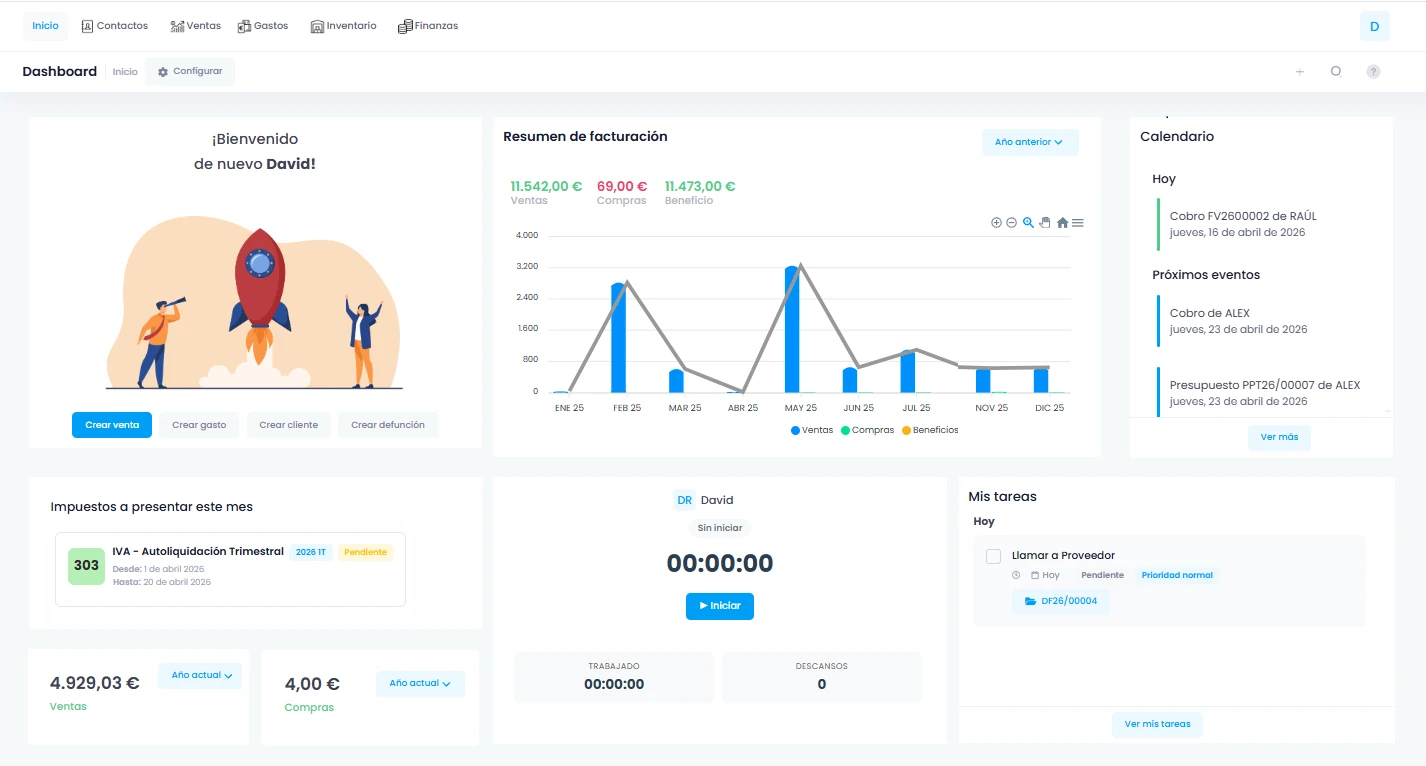The width and height of the screenshot is (1426, 766).
Task: Open help with the question mark icon
Action: (1373, 72)
